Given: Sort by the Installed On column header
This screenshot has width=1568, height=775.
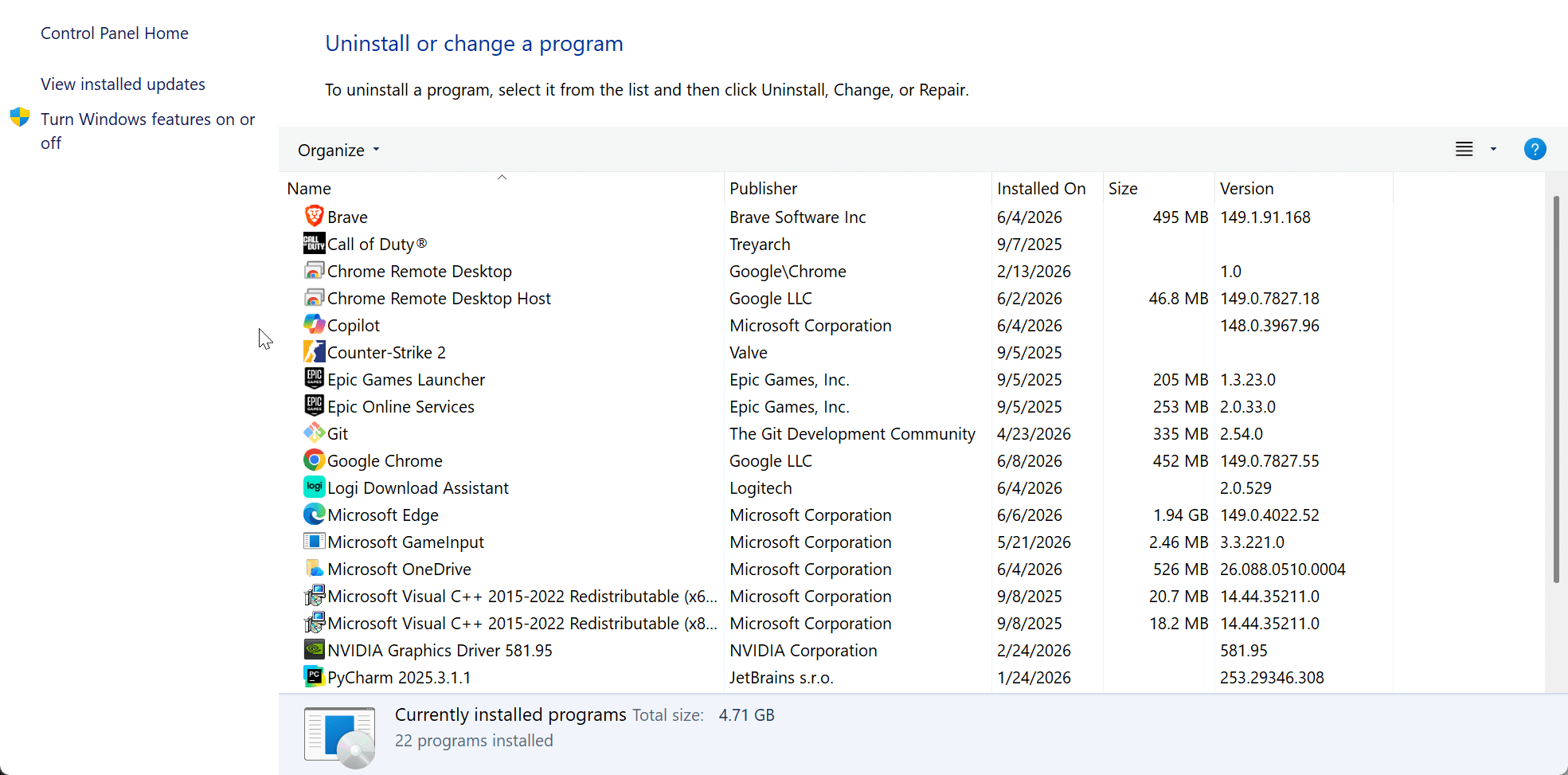Looking at the screenshot, I should [1047, 189].
